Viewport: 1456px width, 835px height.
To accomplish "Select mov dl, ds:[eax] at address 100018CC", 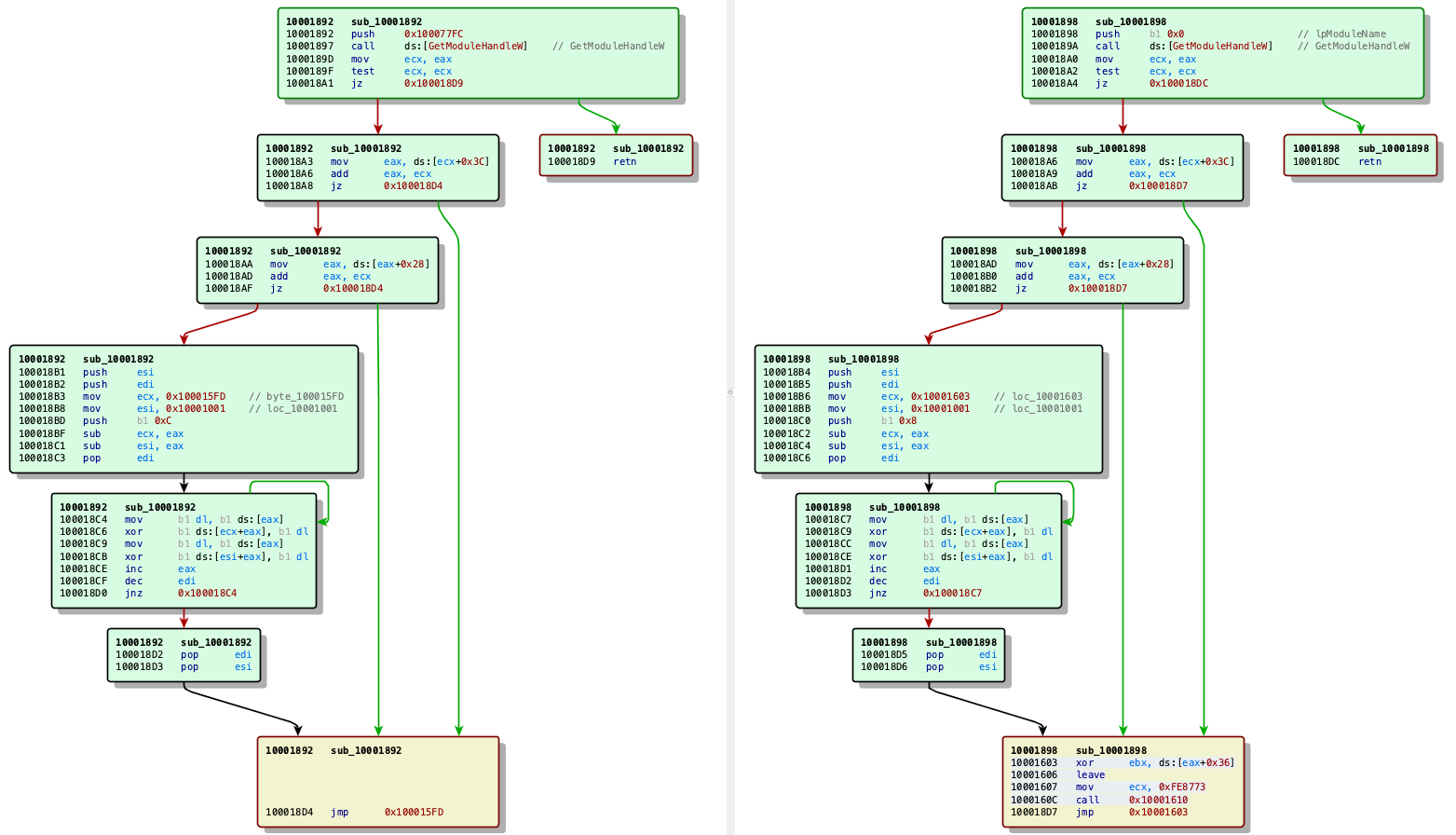I will (x=917, y=543).
